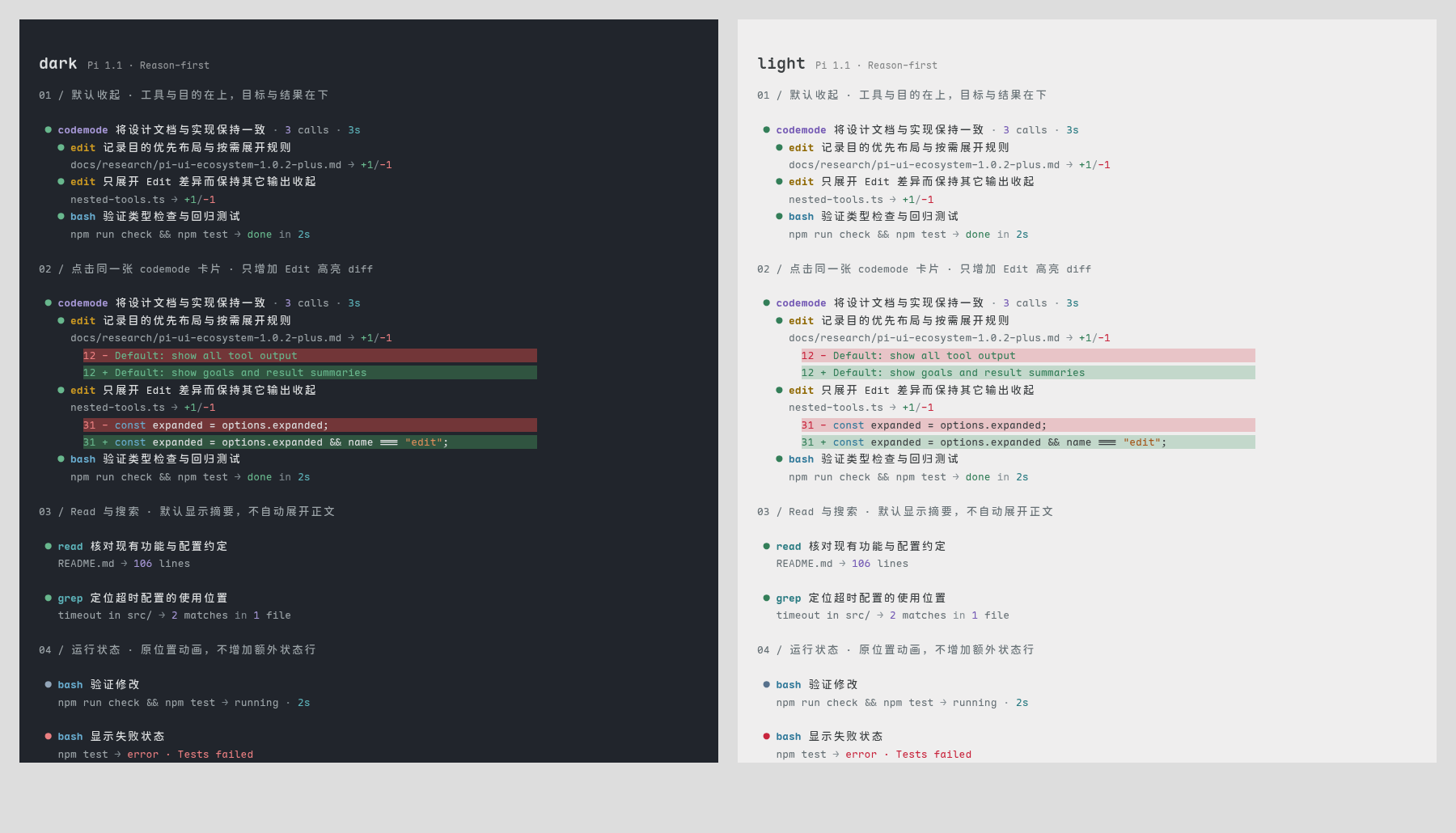Click dot beside bash 验证类型检查 in dark section 02
The height and width of the screenshot is (833, 1456).
coord(61,459)
